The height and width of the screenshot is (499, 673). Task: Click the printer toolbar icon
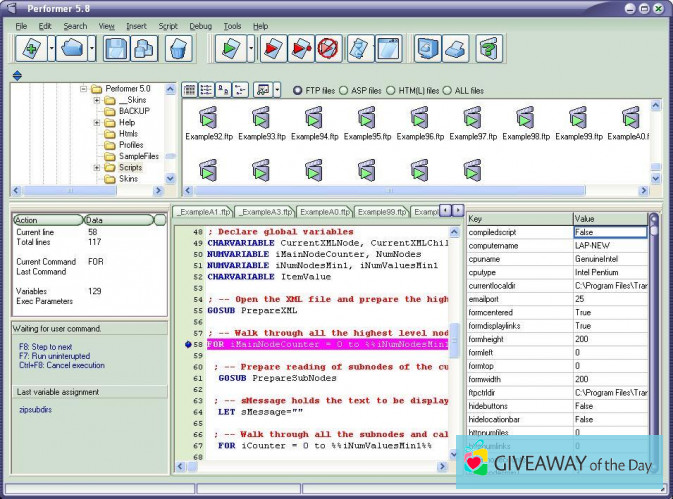point(454,48)
